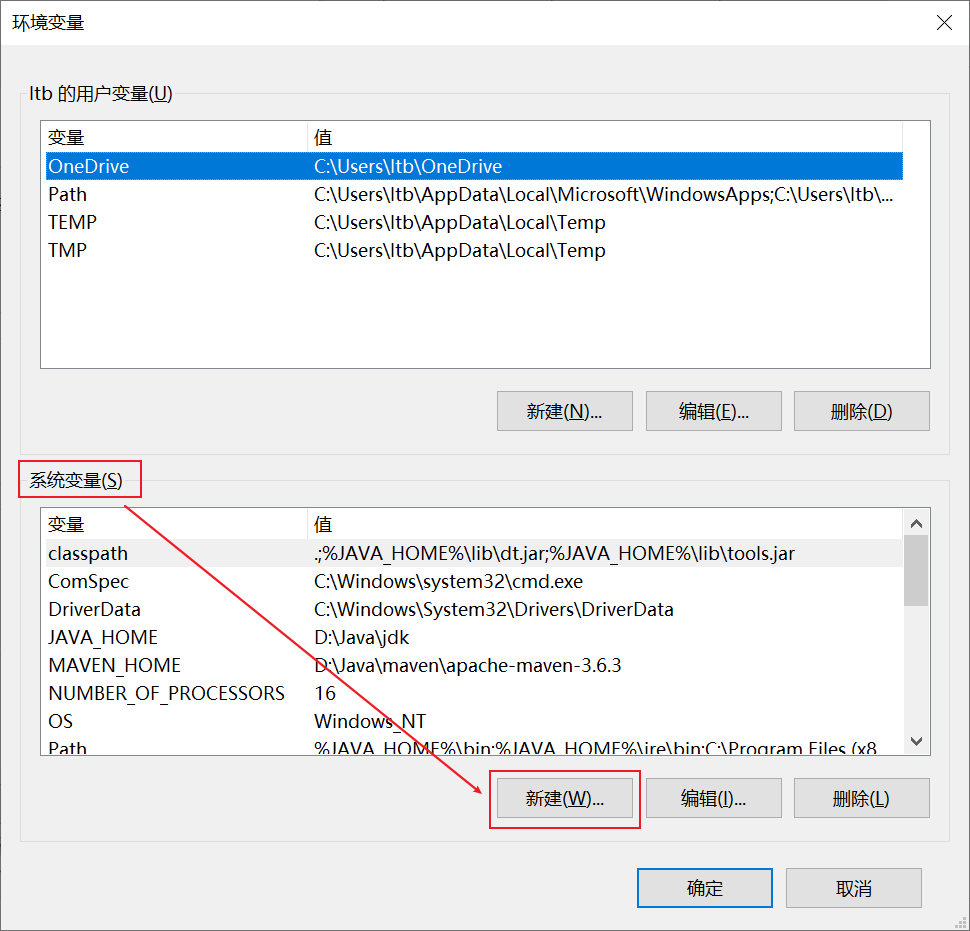Image resolution: width=970 pixels, height=931 pixels.
Task: Select the TEMP user variable
Action: (x=474, y=222)
